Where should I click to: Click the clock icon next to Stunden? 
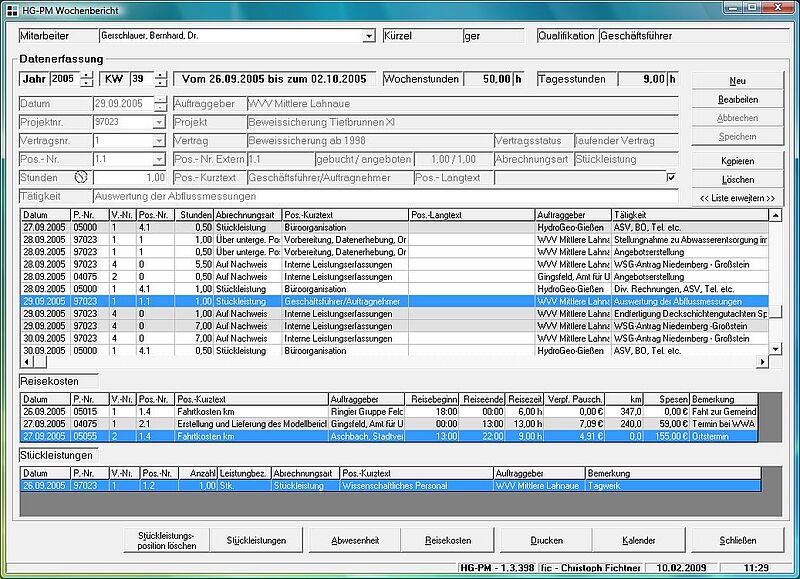83,178
